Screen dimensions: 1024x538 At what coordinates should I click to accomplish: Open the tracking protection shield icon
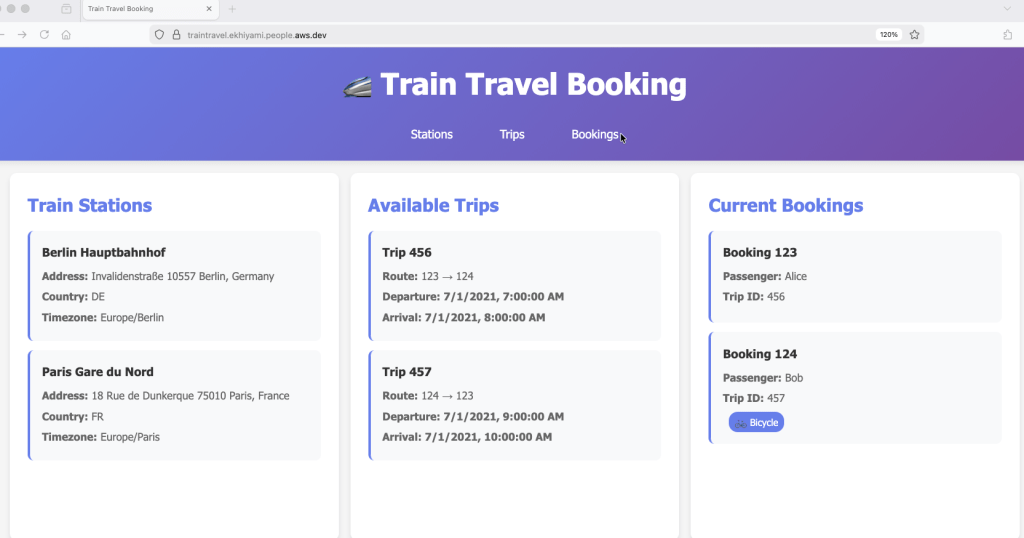click(x=159, y=34)
